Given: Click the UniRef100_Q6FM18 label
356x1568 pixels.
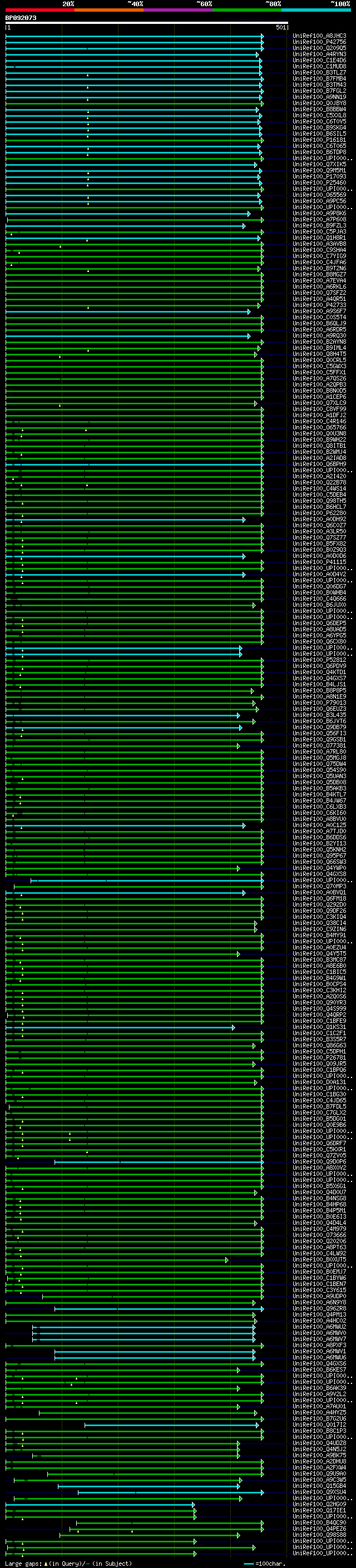Looking at the screenshot, I should tap(319, 898).
